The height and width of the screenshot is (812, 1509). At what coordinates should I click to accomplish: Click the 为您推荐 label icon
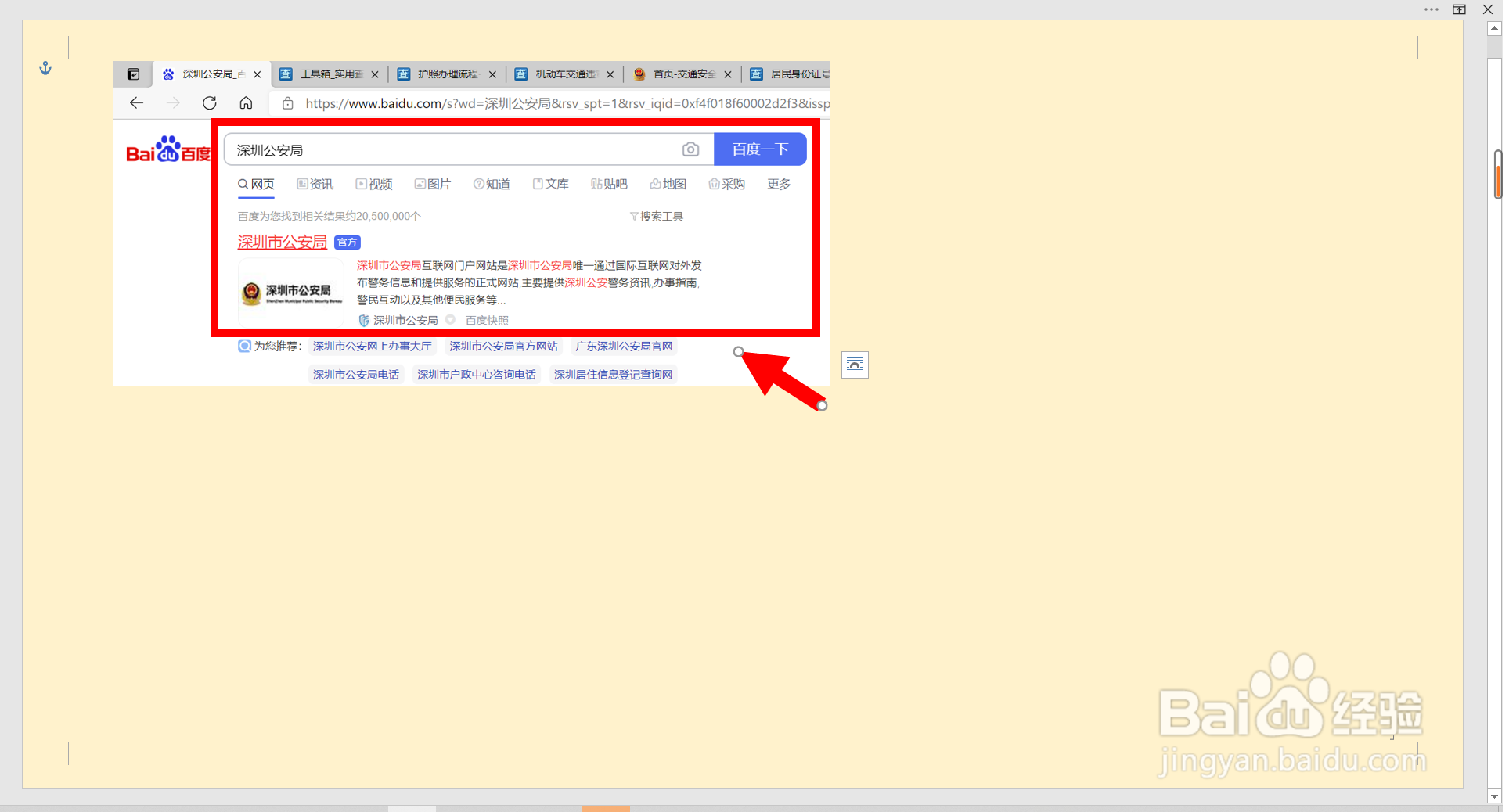(x=244, y=346)
